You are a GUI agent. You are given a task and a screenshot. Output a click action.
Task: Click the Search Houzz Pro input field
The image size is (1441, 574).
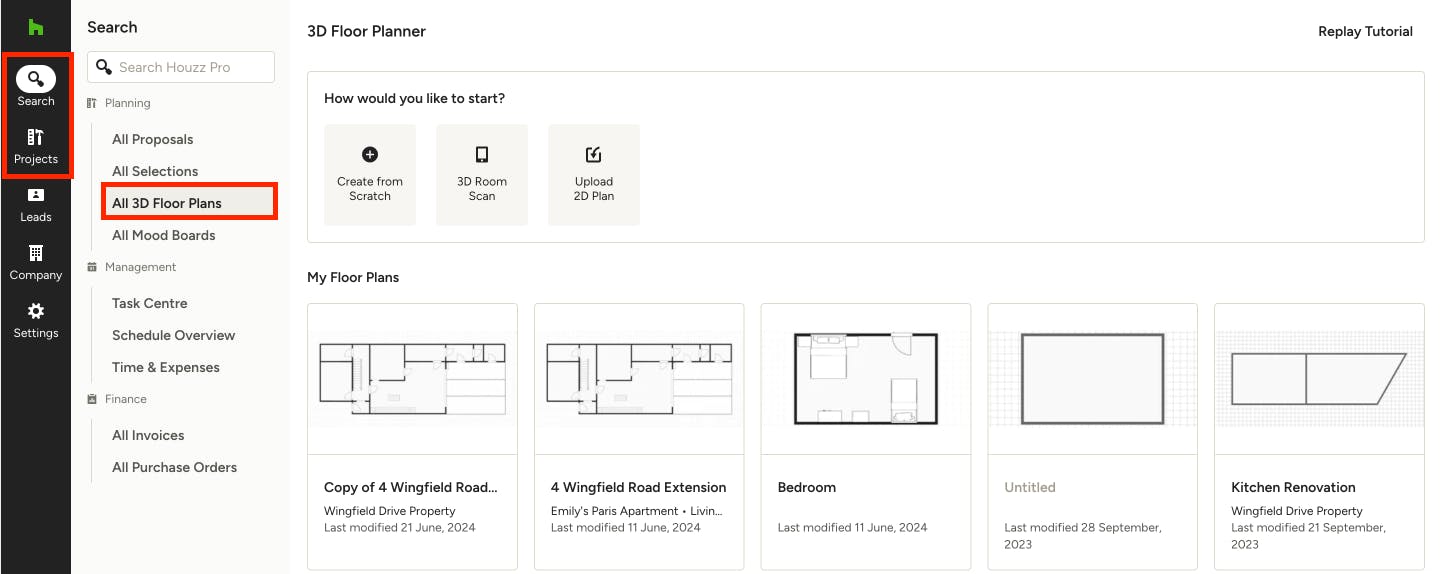(181, 67)
